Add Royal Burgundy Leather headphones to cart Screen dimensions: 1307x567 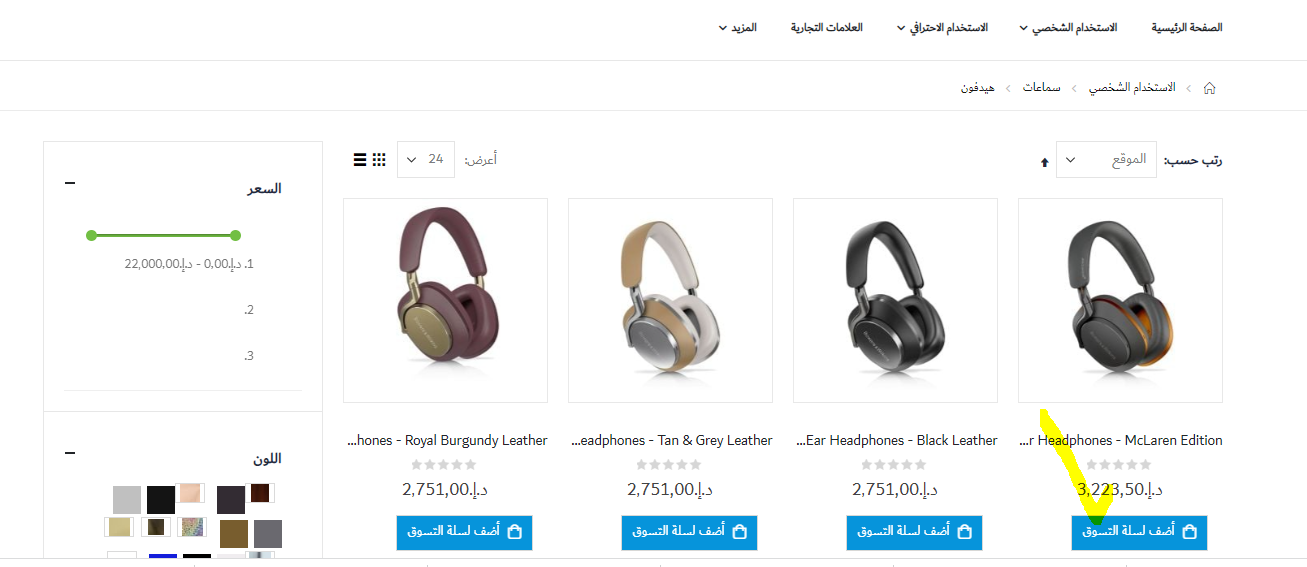(464, 532)
